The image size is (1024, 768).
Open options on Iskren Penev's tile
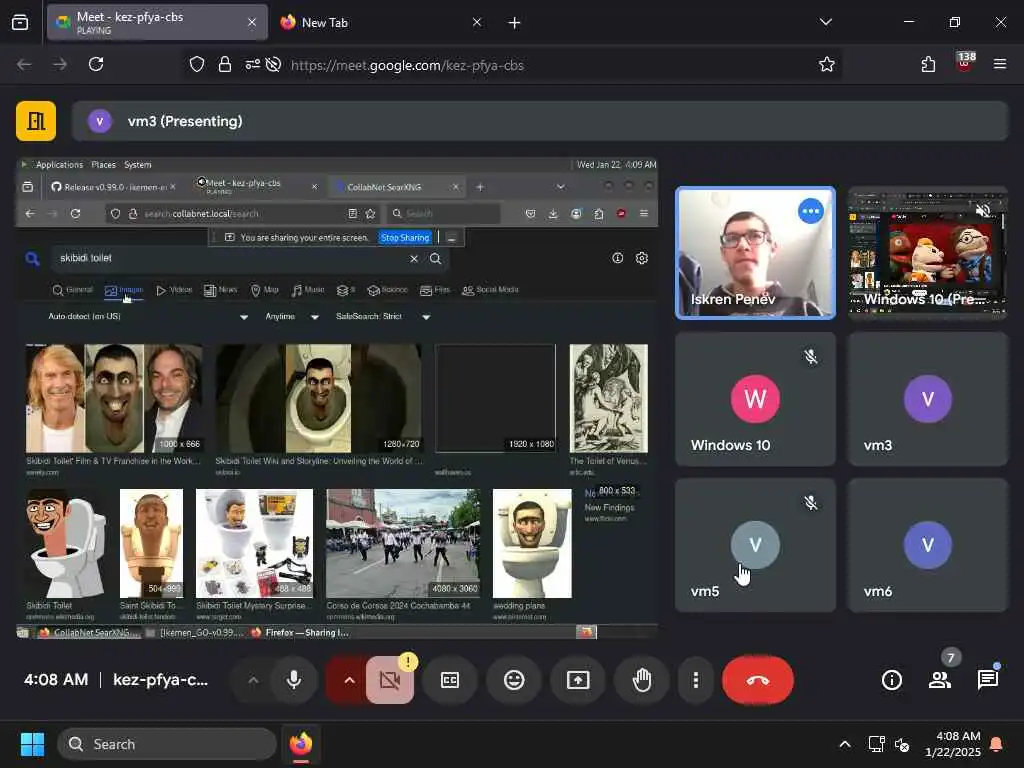click(810, 211)
